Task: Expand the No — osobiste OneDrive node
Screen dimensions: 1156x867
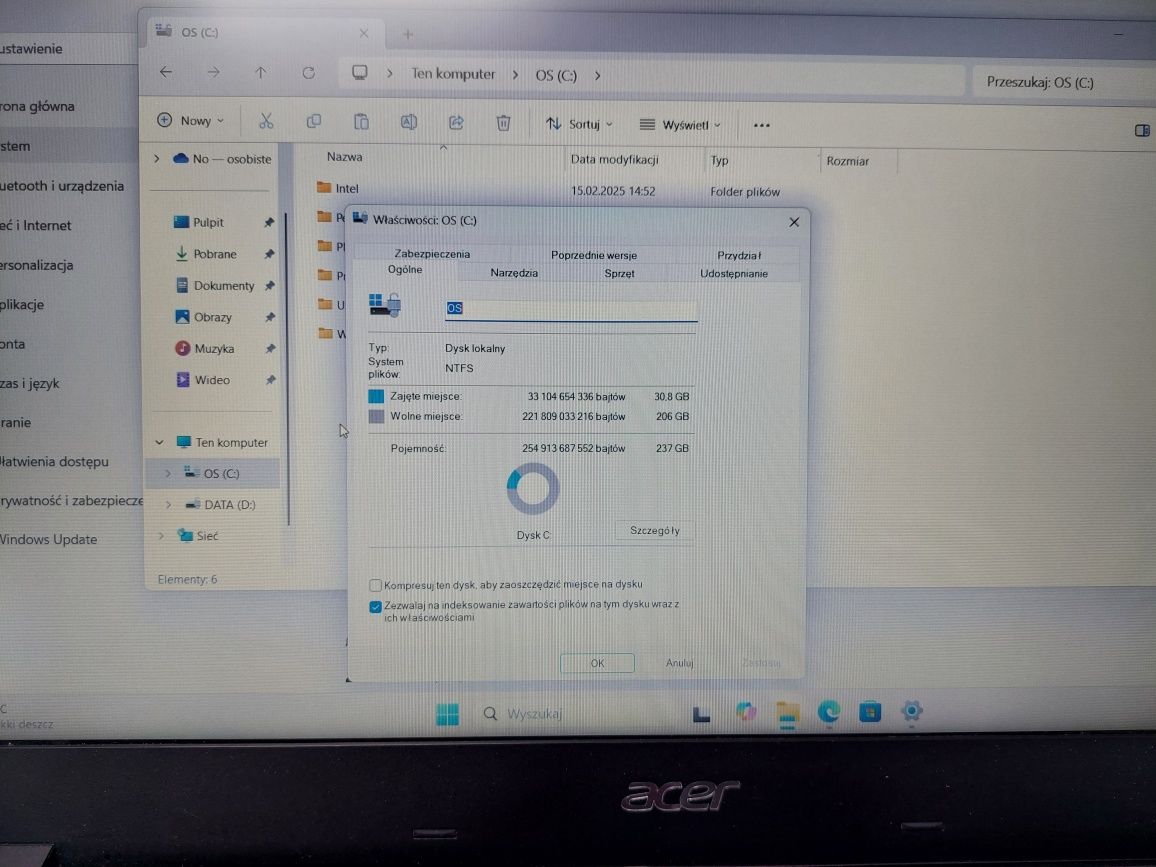Action: [156, 159]
